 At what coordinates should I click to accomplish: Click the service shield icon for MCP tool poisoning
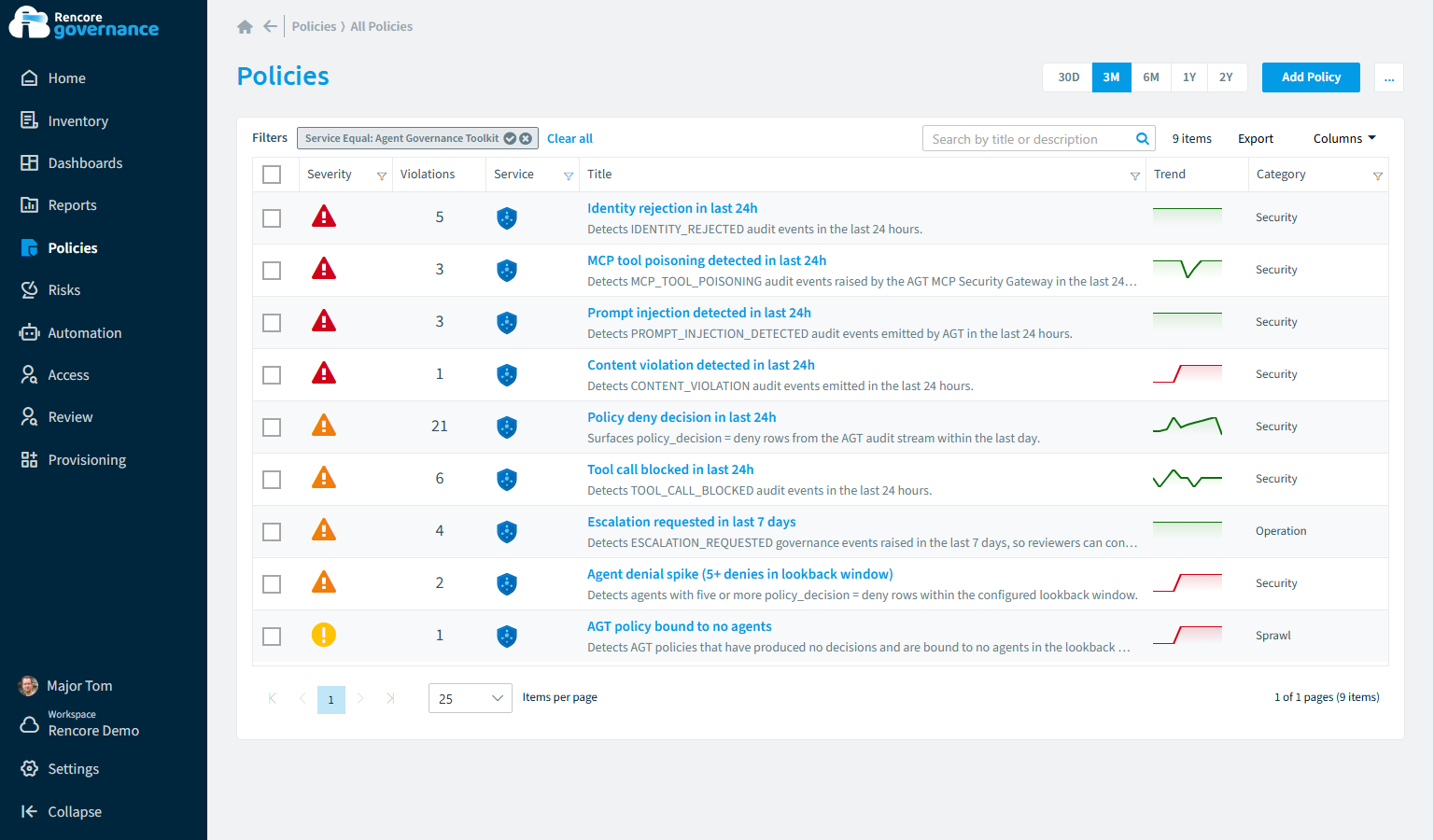(x=507, y=271)
